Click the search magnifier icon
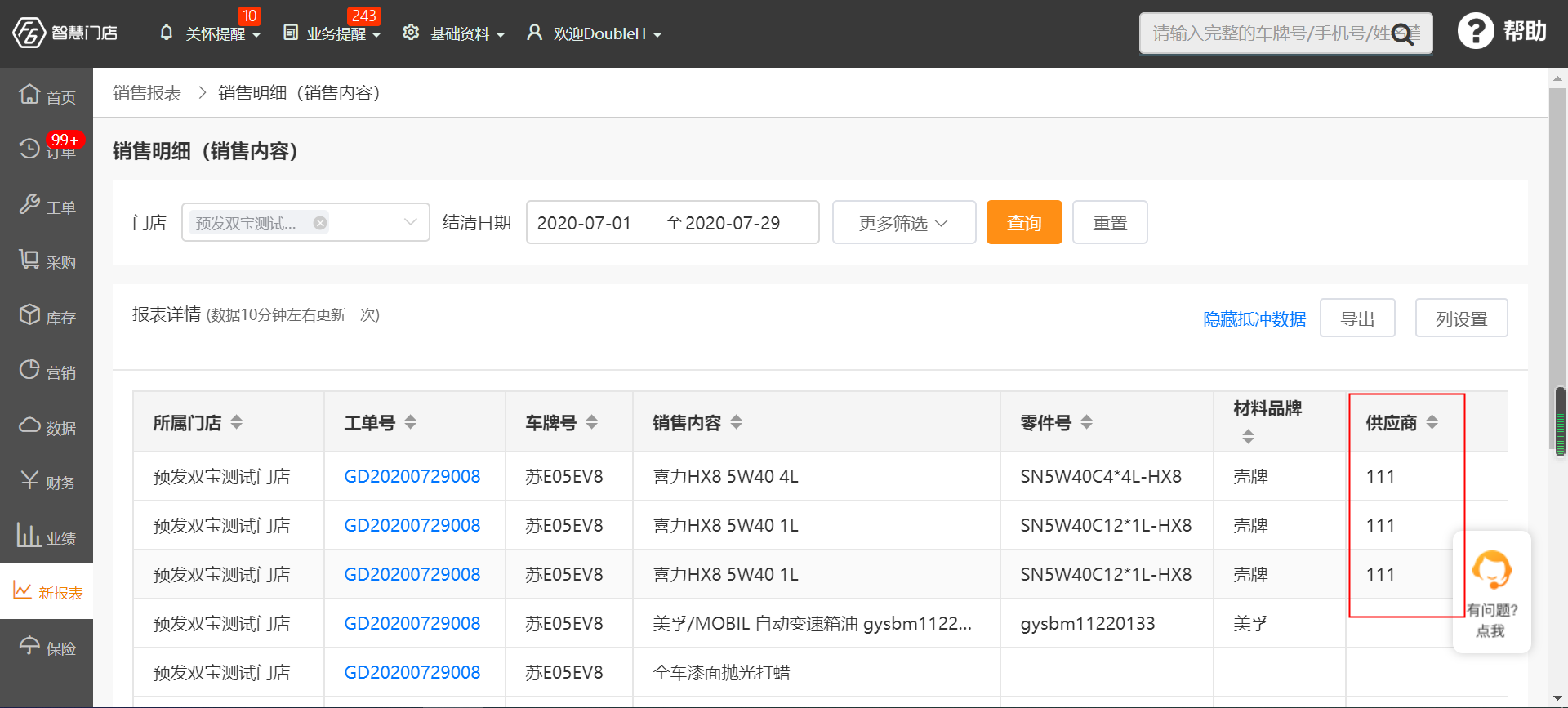This screenshot has height=708, width=1568. [x=1402, y=34]
